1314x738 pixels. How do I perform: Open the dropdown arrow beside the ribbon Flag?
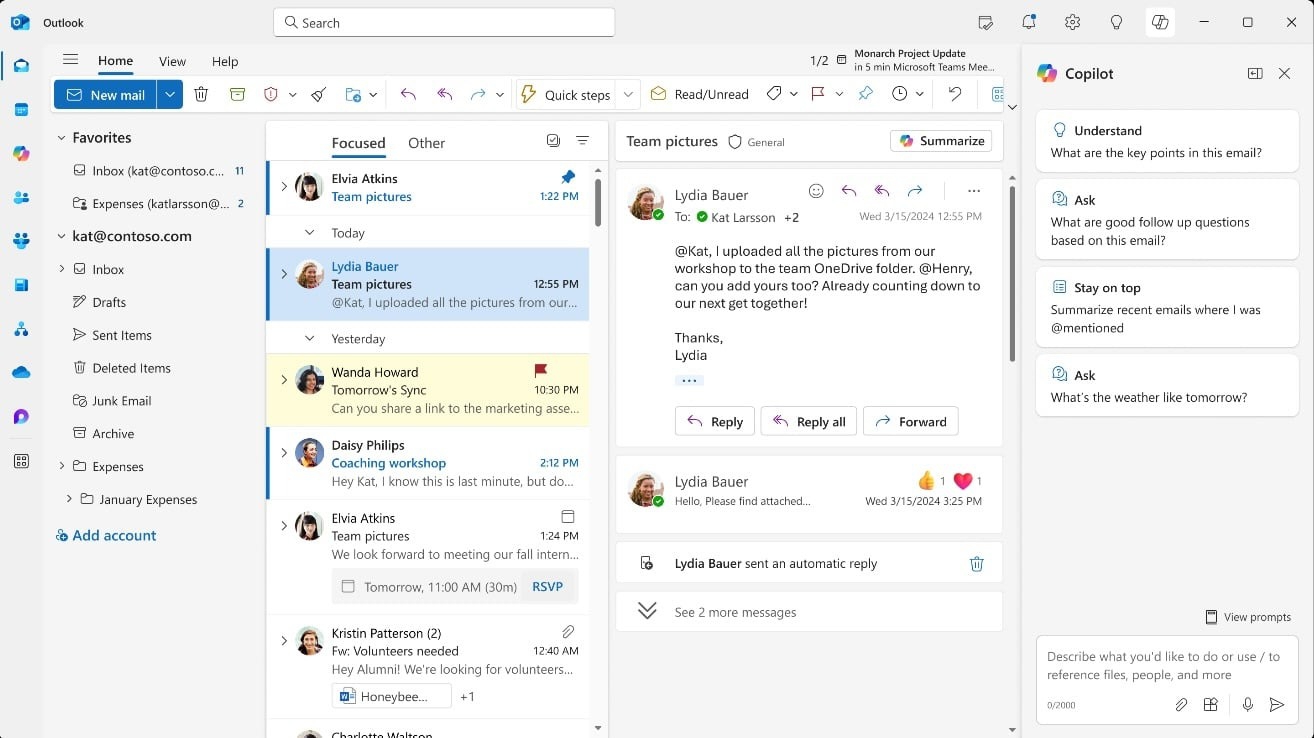[x=839, y=95]
